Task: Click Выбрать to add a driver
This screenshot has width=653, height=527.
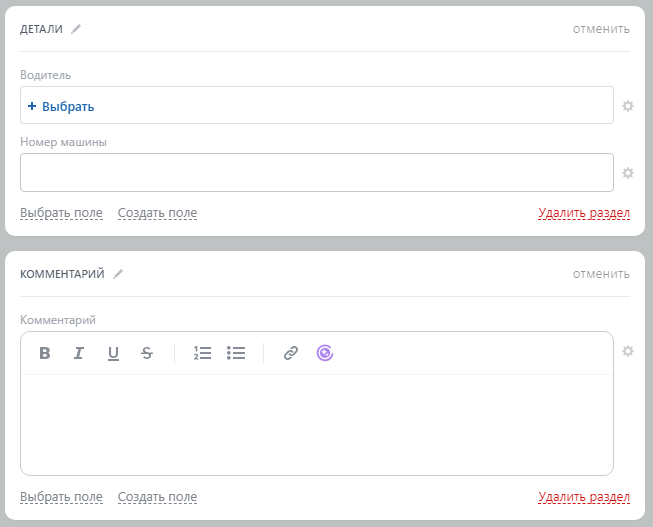Action: pos(61,106)
